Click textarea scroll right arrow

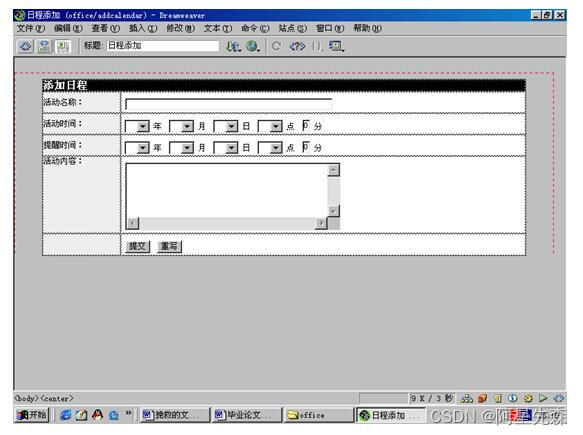click(x=321, y=223)
